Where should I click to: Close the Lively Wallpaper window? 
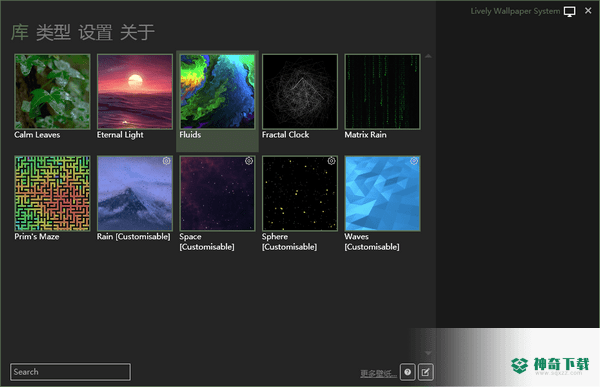[x=588, y=11]
